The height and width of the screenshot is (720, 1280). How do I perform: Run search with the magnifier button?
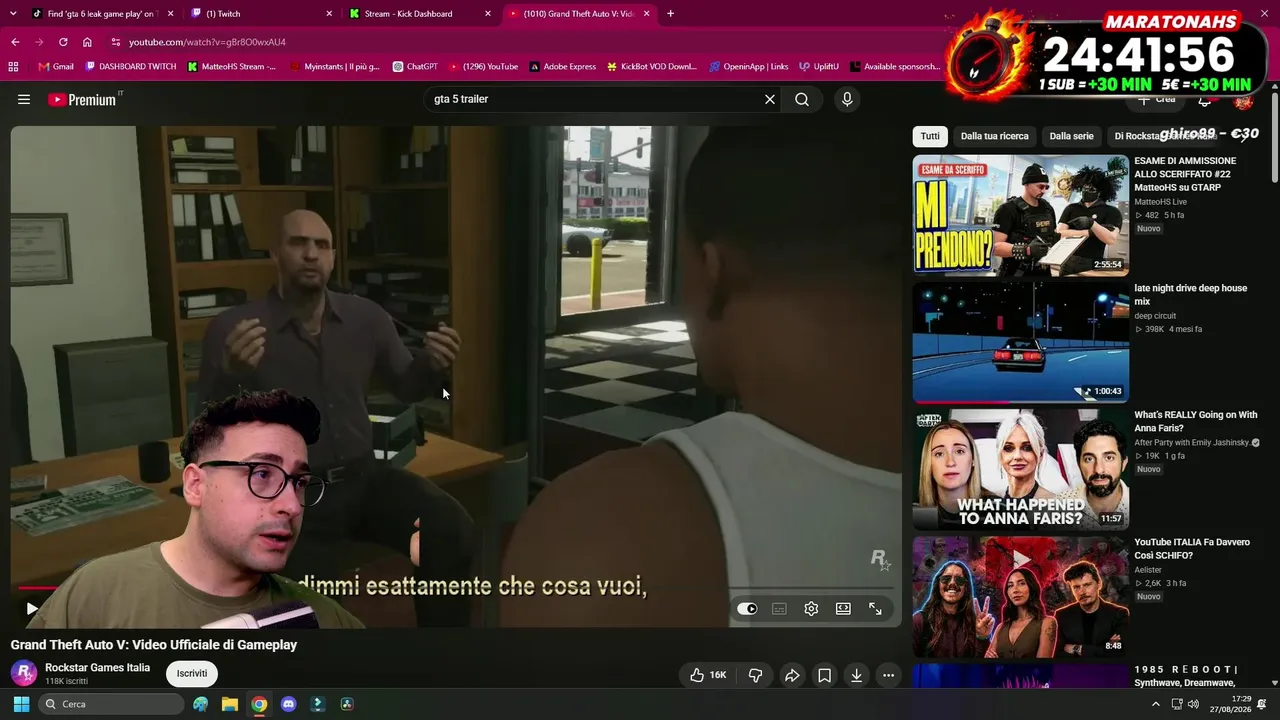(802, 99)
